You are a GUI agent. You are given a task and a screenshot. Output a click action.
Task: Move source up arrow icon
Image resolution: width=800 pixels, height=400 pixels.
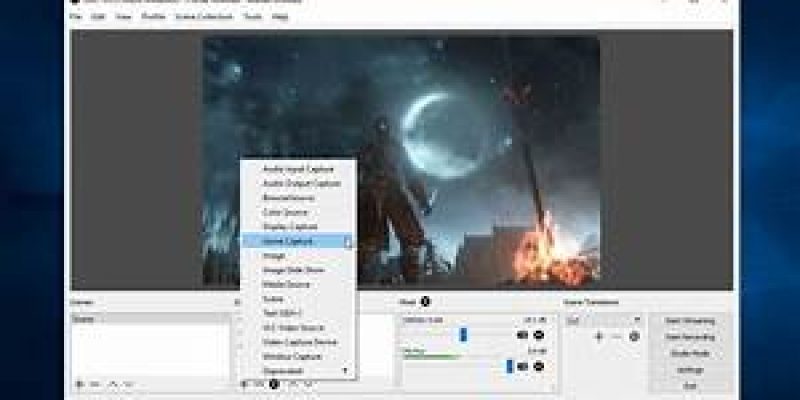294,384
